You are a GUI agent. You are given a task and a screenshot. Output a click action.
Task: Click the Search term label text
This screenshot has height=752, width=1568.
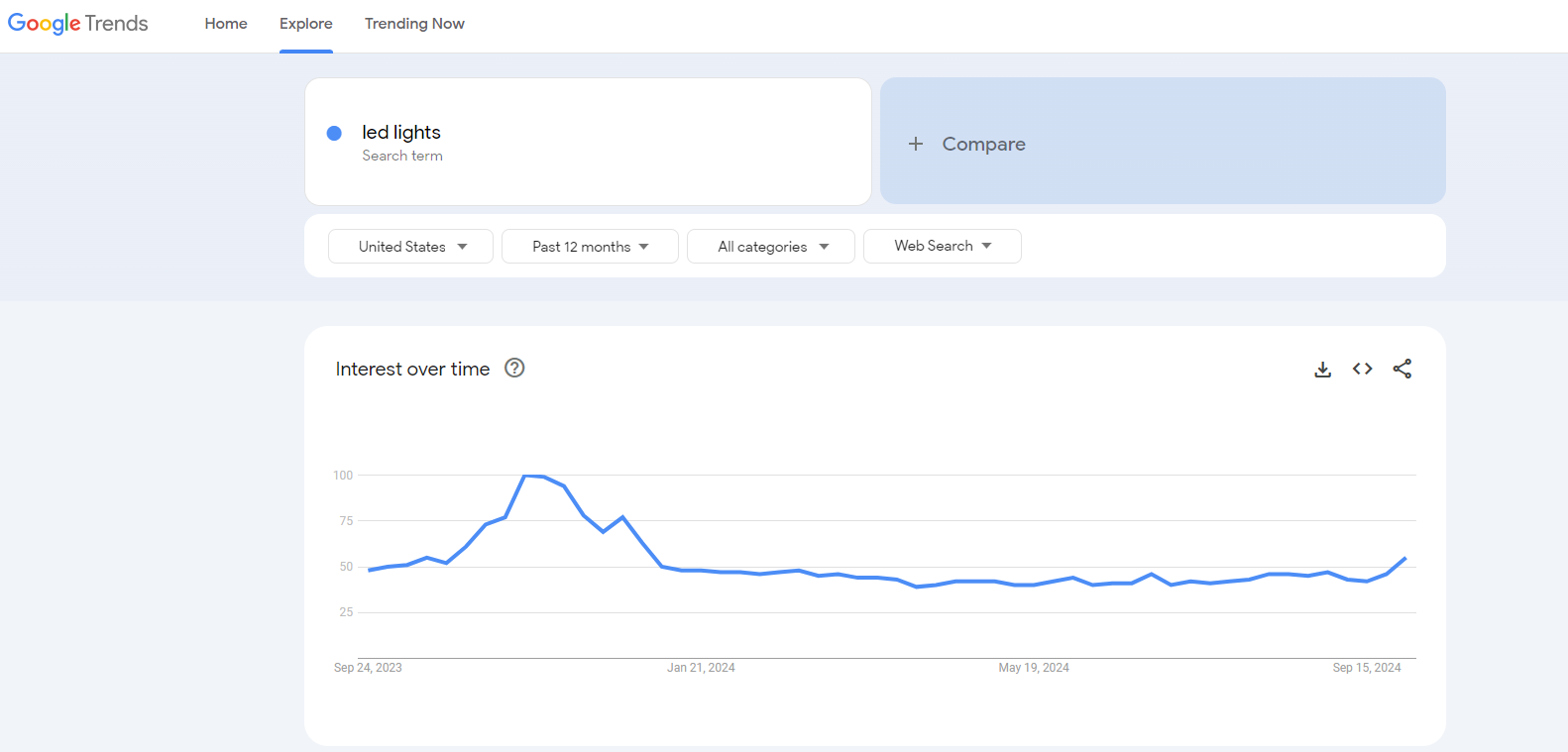[402, 156]
